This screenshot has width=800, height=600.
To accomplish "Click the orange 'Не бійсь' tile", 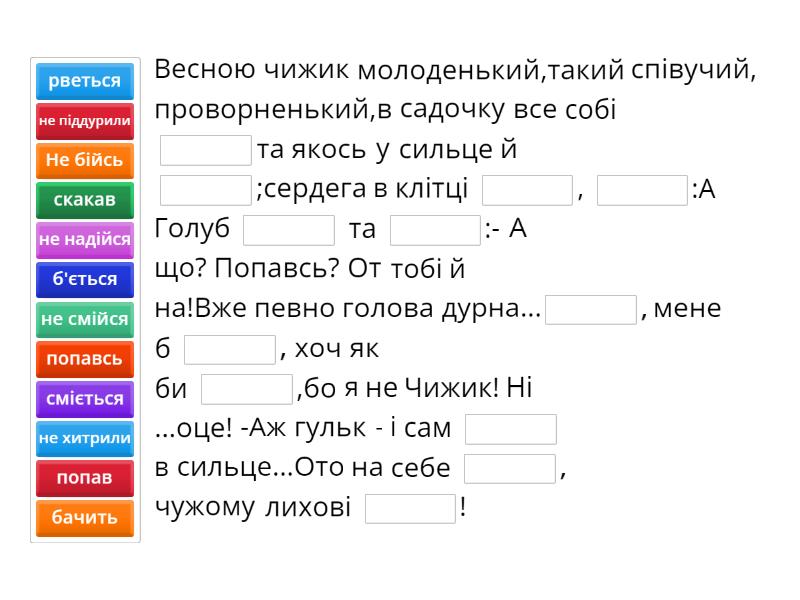I will point(85,160).
